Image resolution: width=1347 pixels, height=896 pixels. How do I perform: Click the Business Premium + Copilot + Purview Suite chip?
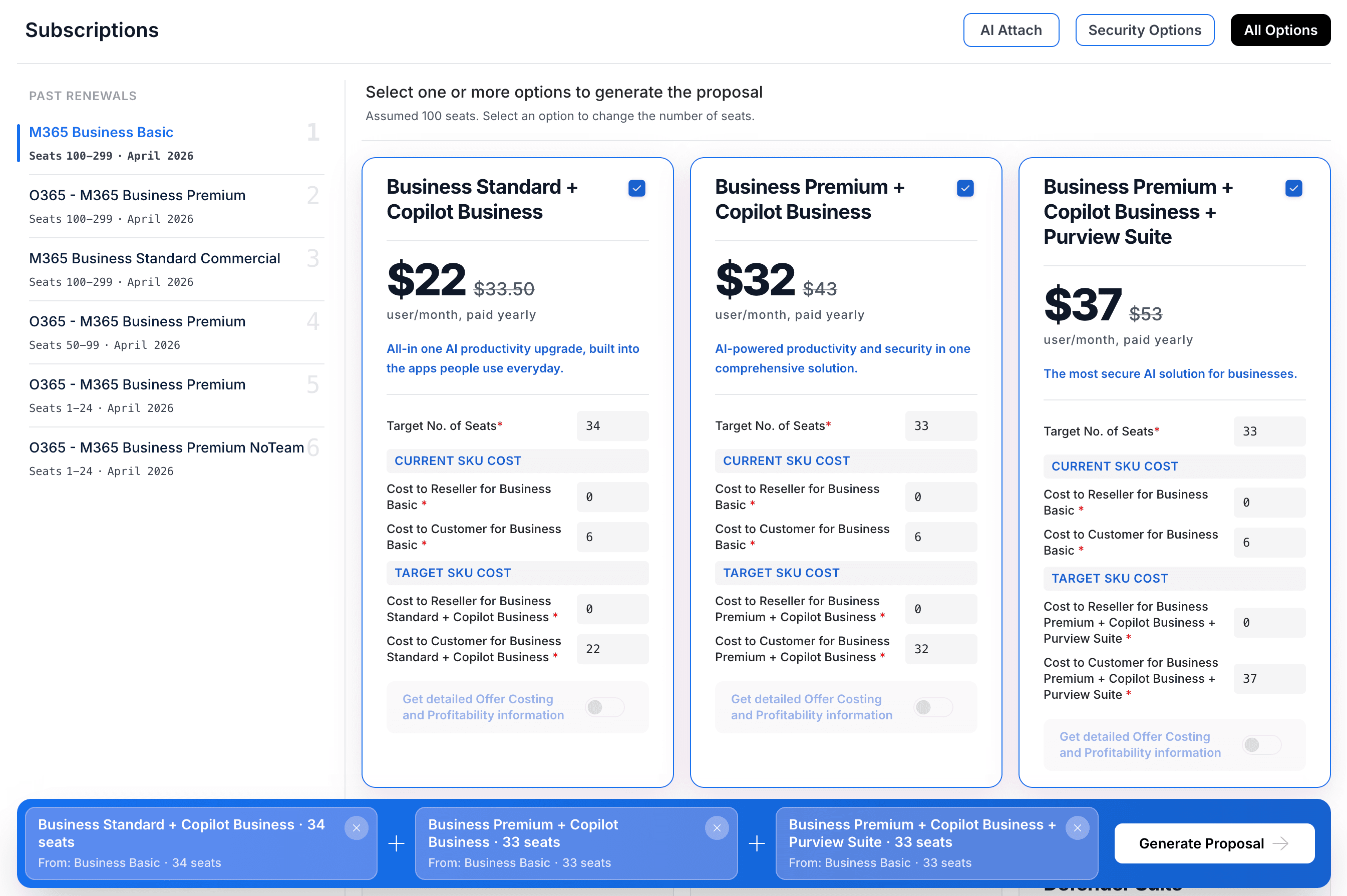[937, 843]
